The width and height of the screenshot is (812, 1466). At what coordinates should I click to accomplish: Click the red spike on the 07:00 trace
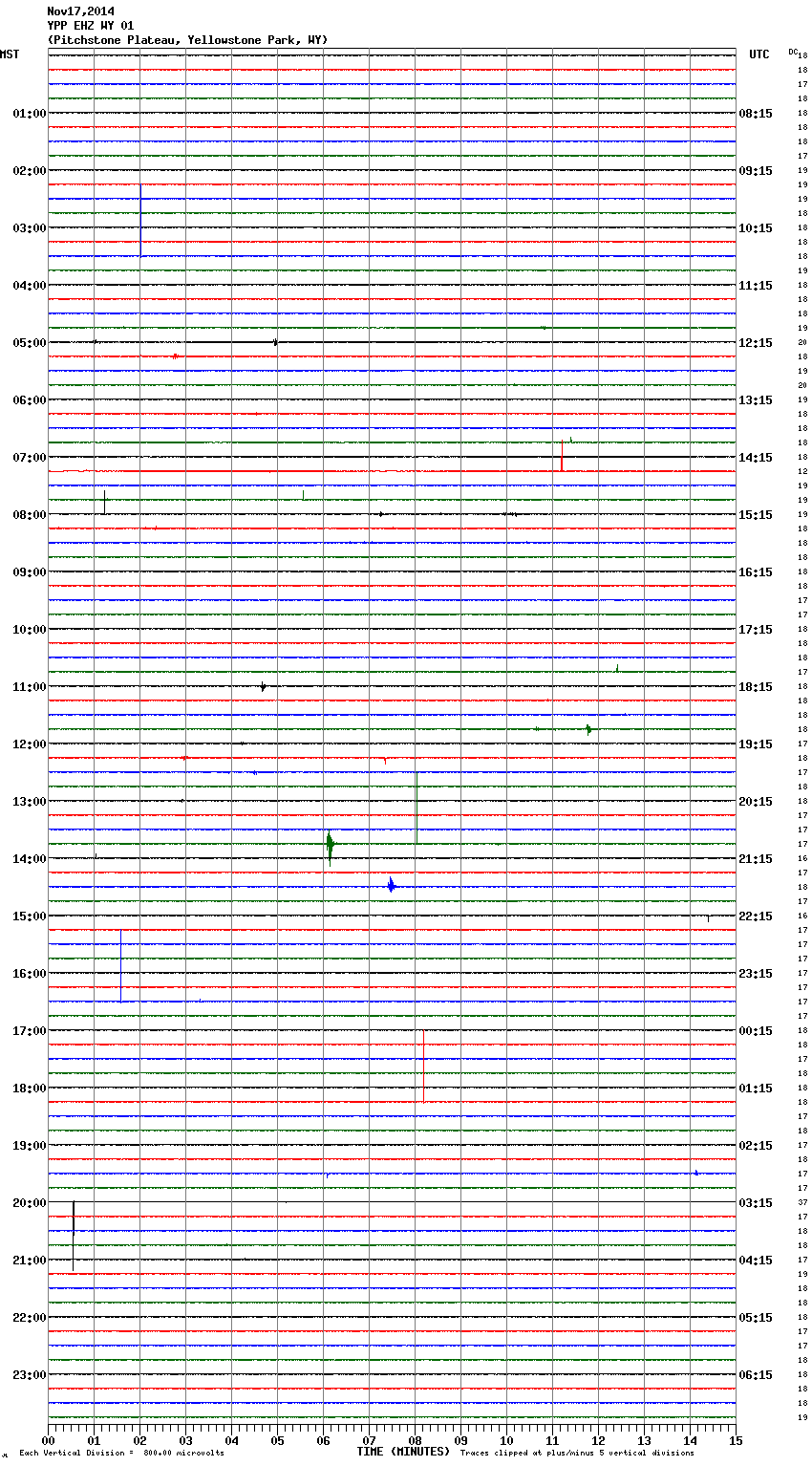(562, 457)
